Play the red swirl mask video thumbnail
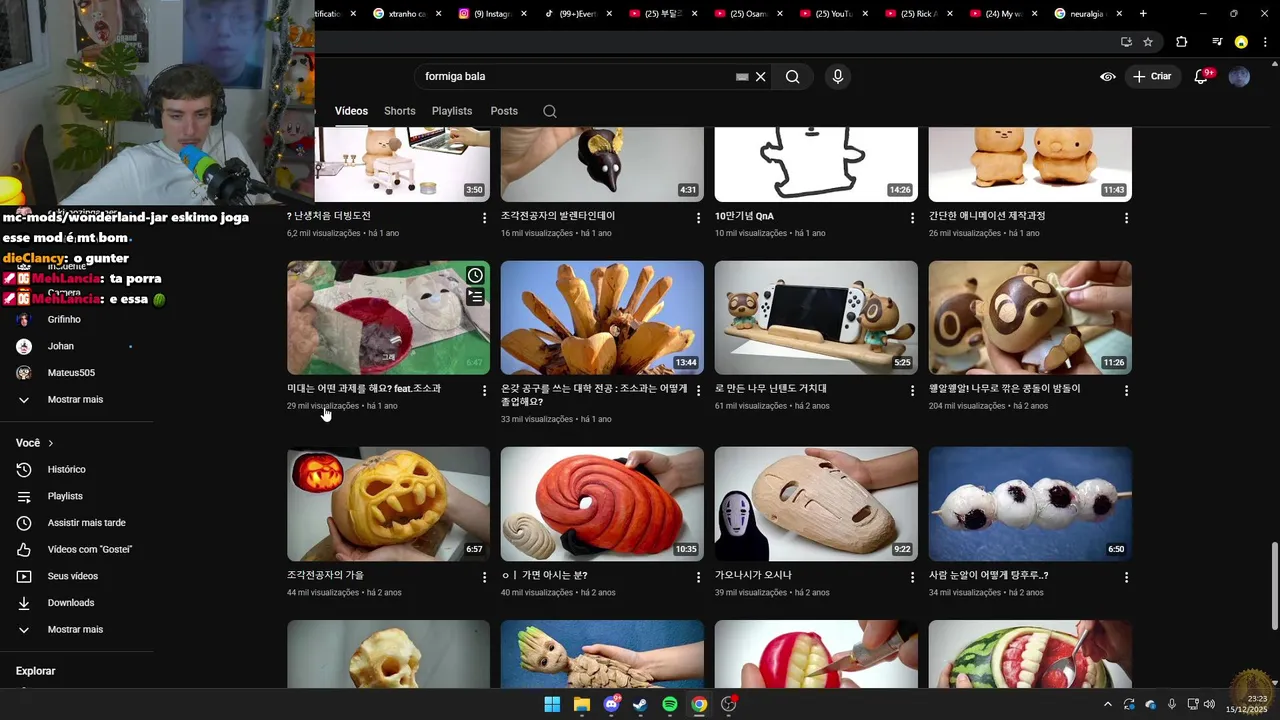 tap(602, 504)
